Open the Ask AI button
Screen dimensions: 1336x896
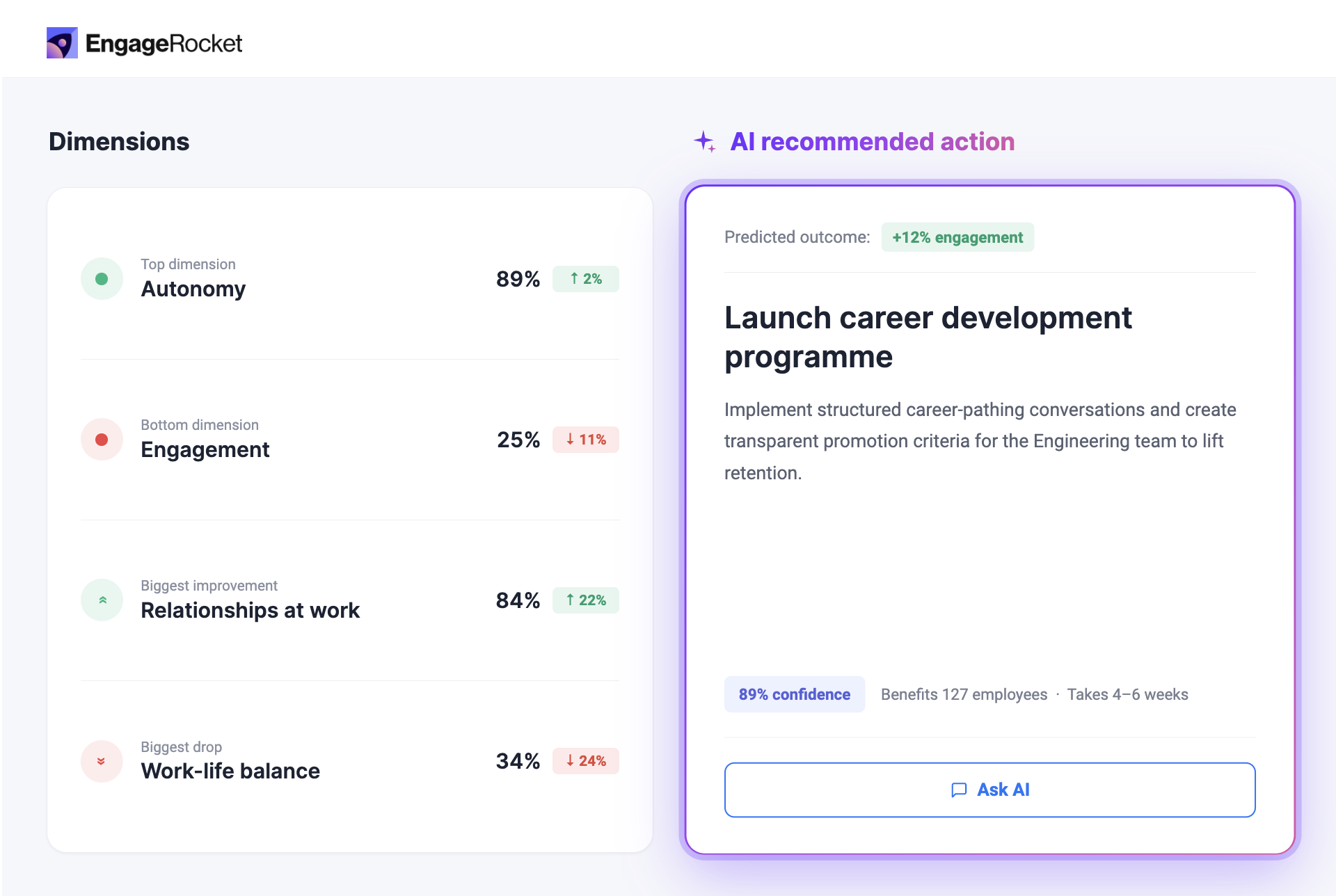[x=989, y=790]
